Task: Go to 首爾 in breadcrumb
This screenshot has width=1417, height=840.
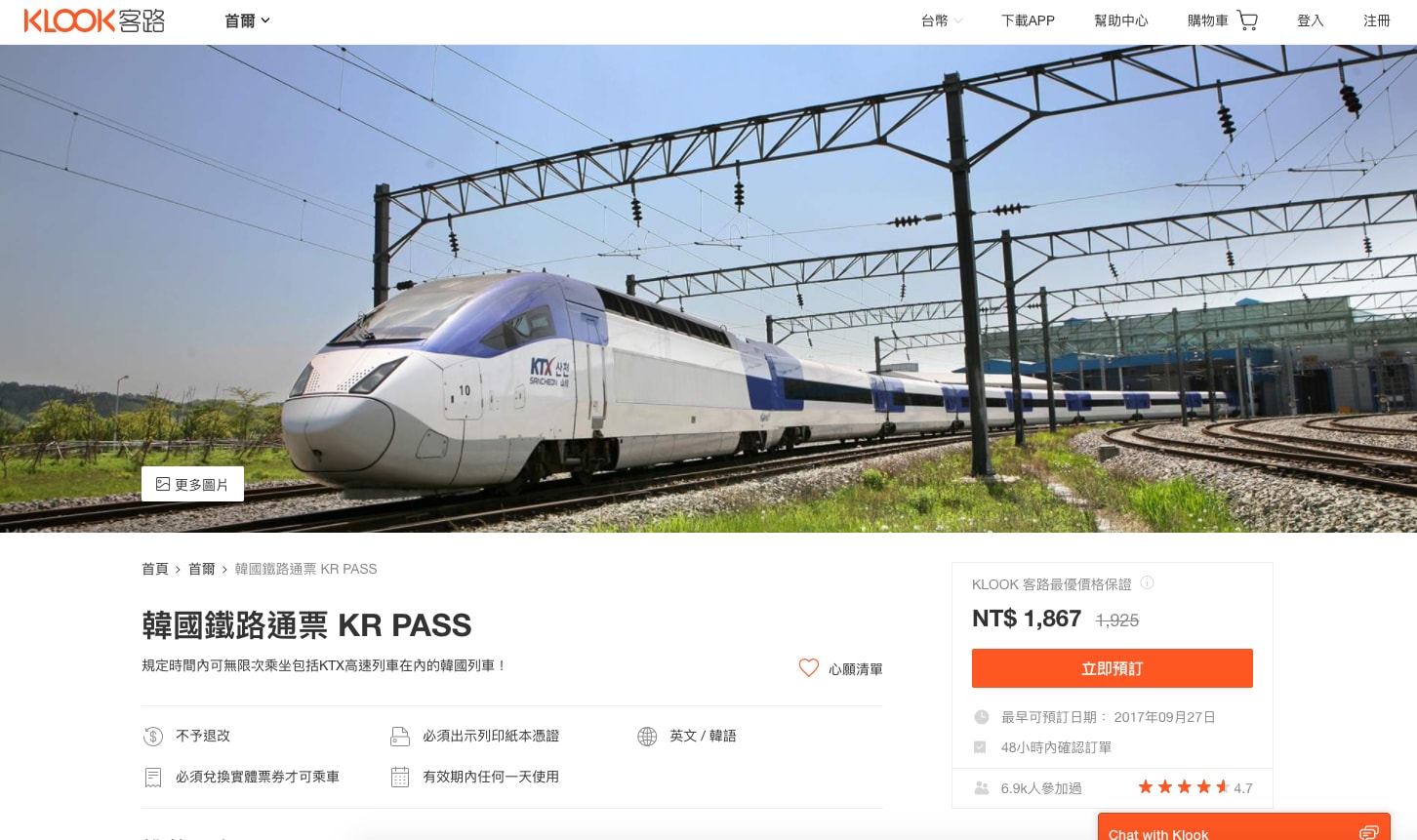Action: point(202,569)
